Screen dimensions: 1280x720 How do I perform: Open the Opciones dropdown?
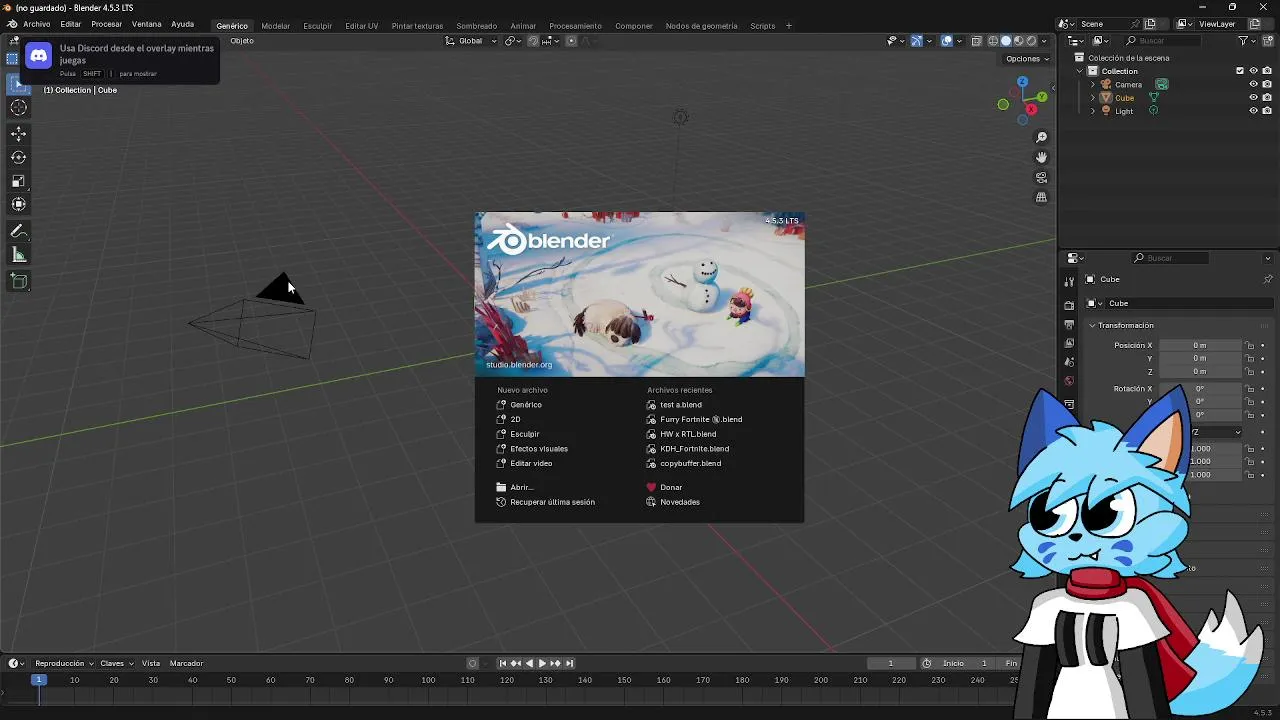coord(1027,58)
